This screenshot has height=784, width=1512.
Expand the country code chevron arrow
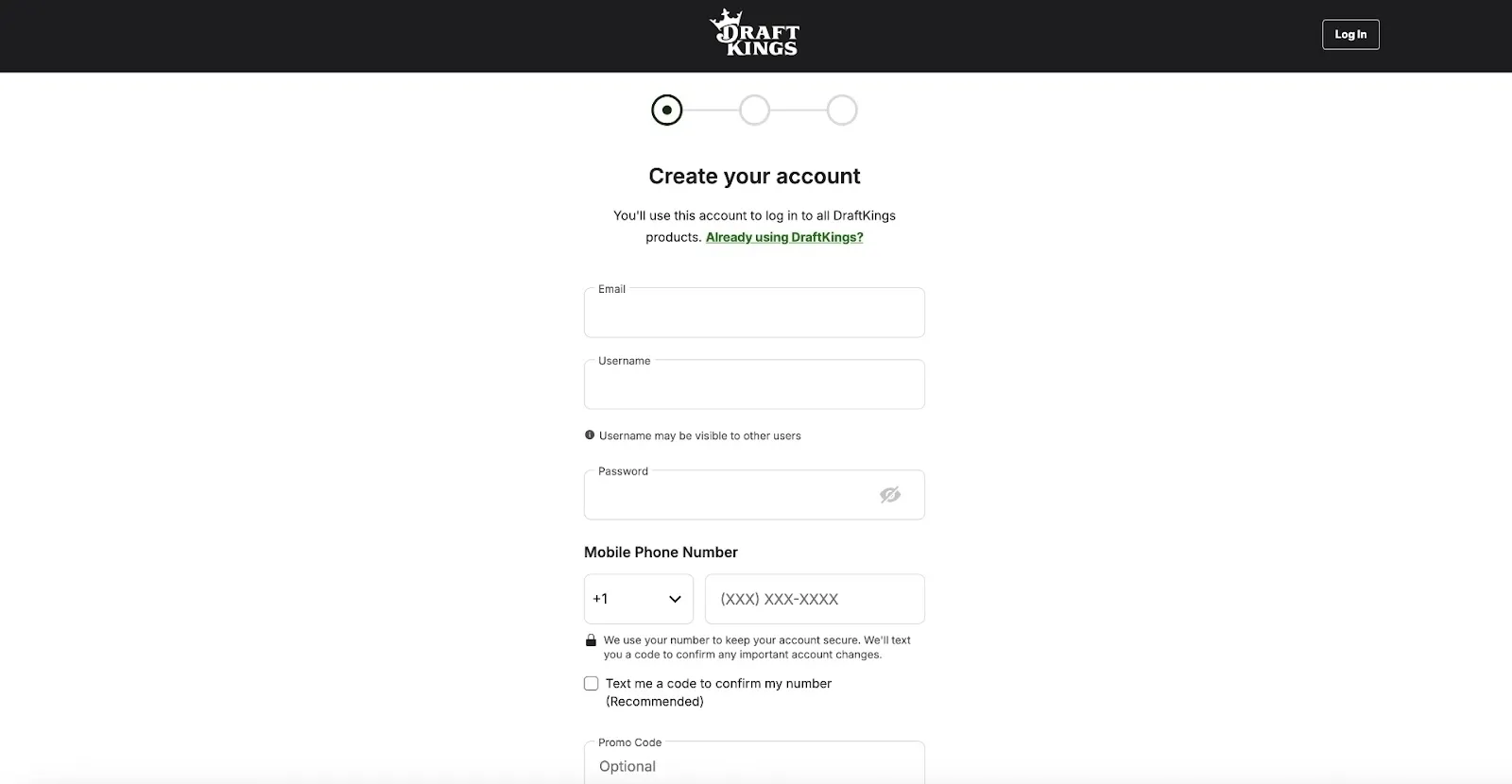(x=675, y=599)
